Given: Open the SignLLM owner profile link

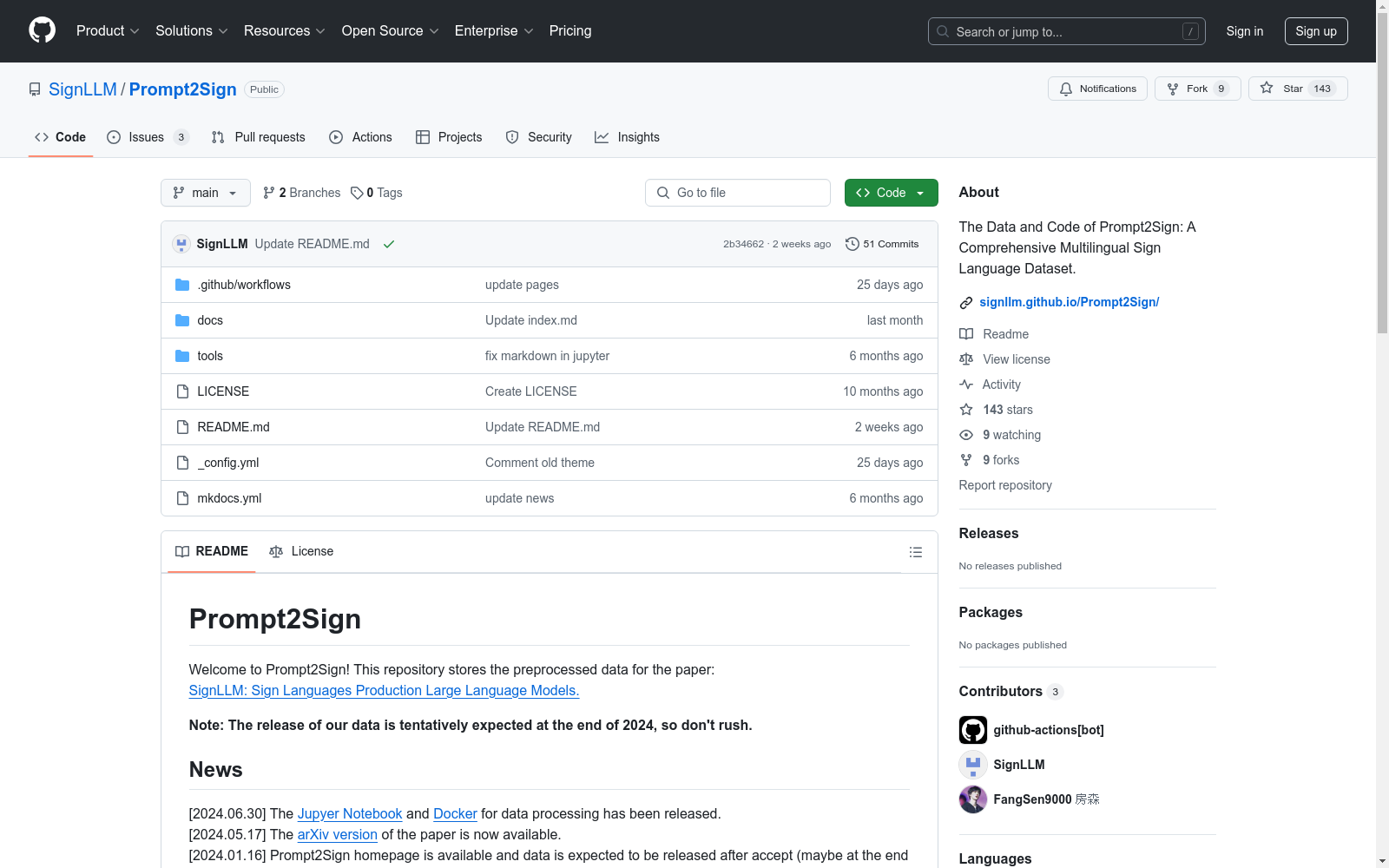Looking at the screenshot, I should [x=82, y=89].
